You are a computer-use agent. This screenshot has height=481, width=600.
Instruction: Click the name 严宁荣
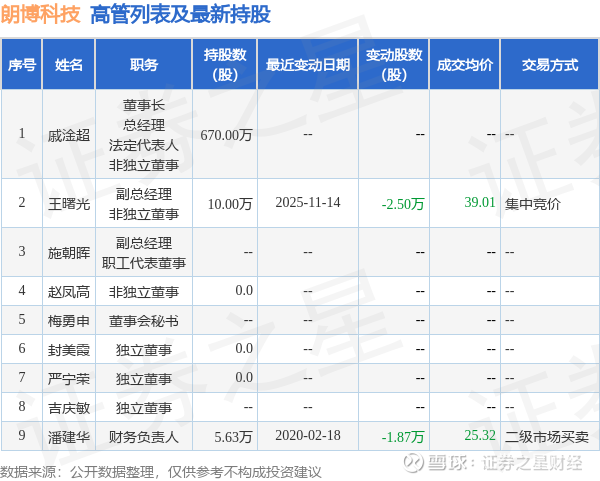(x=69, y=379)
